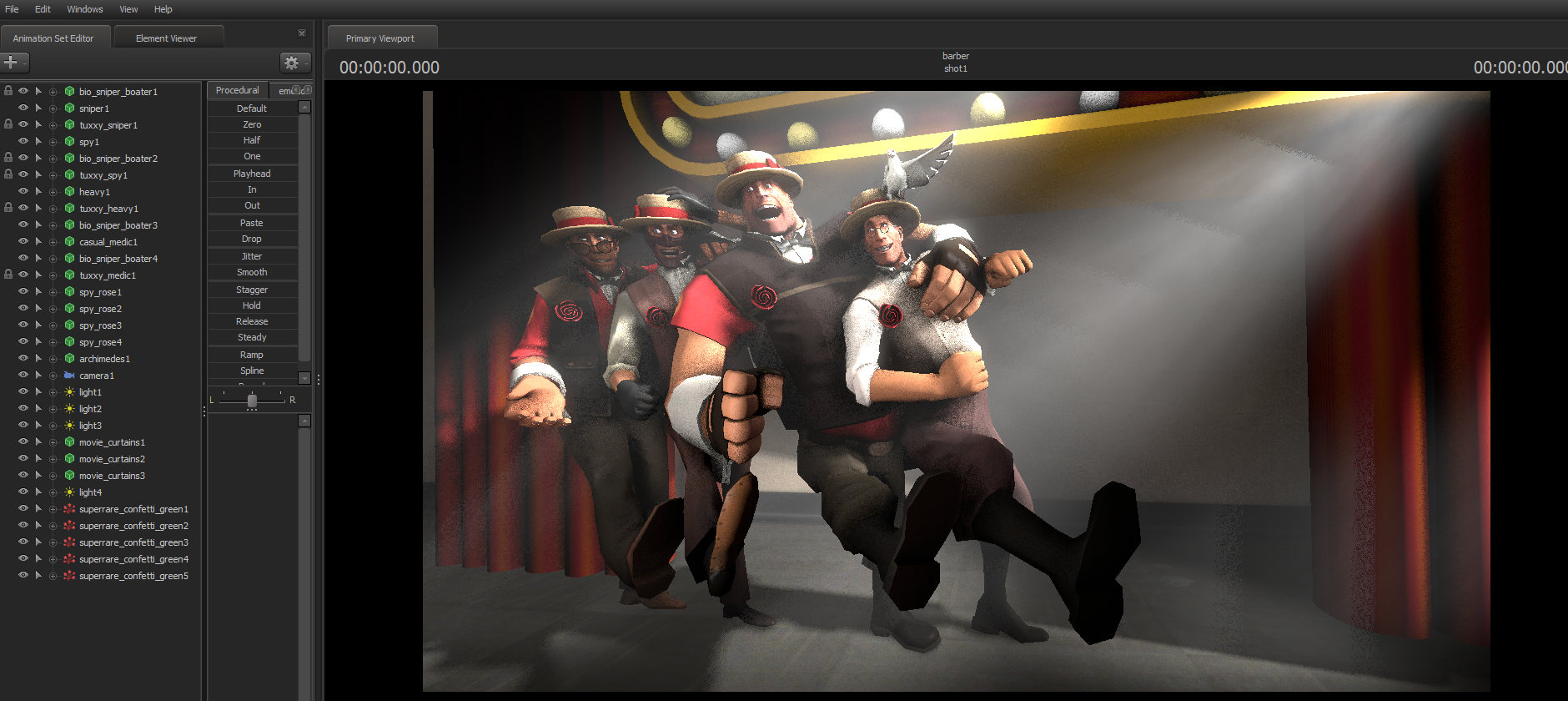The image size is (1568, 701).
Task: Expand the camera1 tree node
Action: (53, 376)
